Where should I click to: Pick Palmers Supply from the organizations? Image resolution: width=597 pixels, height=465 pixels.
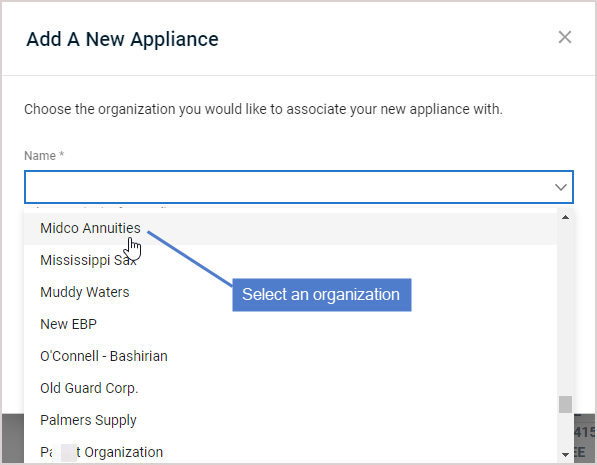click(x=290, y=420)
